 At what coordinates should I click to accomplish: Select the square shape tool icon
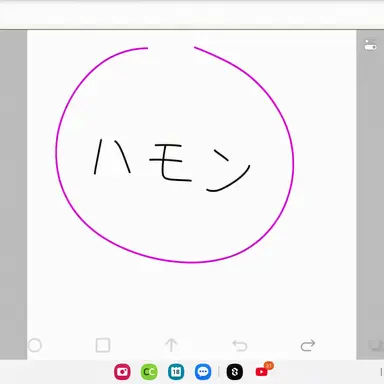(x=103, y=345)
